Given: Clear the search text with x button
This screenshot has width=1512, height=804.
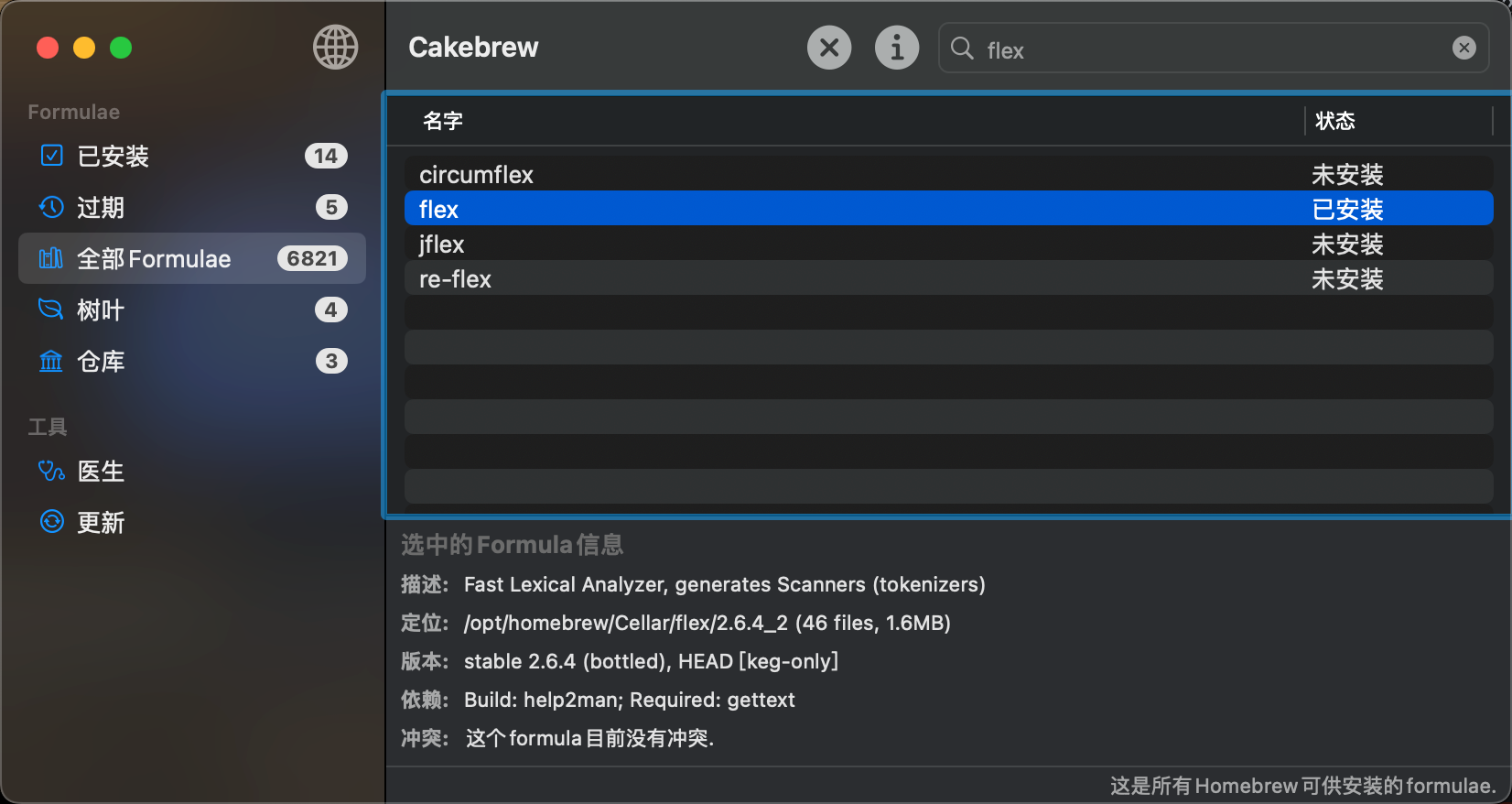Looking at the screenshot, I should click(1464, 48).
